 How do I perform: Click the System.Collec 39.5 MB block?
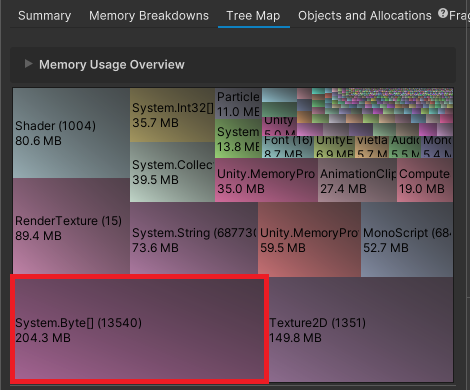coord(172,172)
